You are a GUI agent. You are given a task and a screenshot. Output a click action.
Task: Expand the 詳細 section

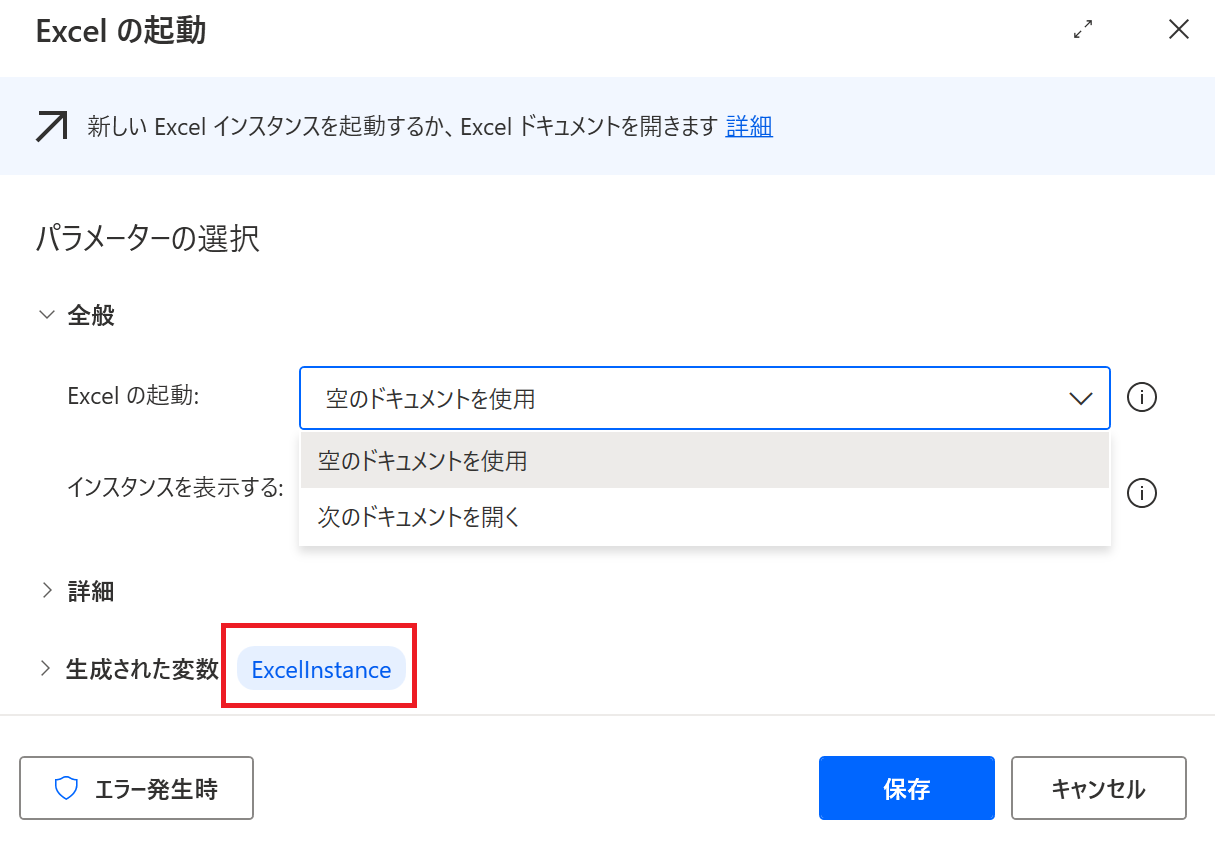click(46, 591)
